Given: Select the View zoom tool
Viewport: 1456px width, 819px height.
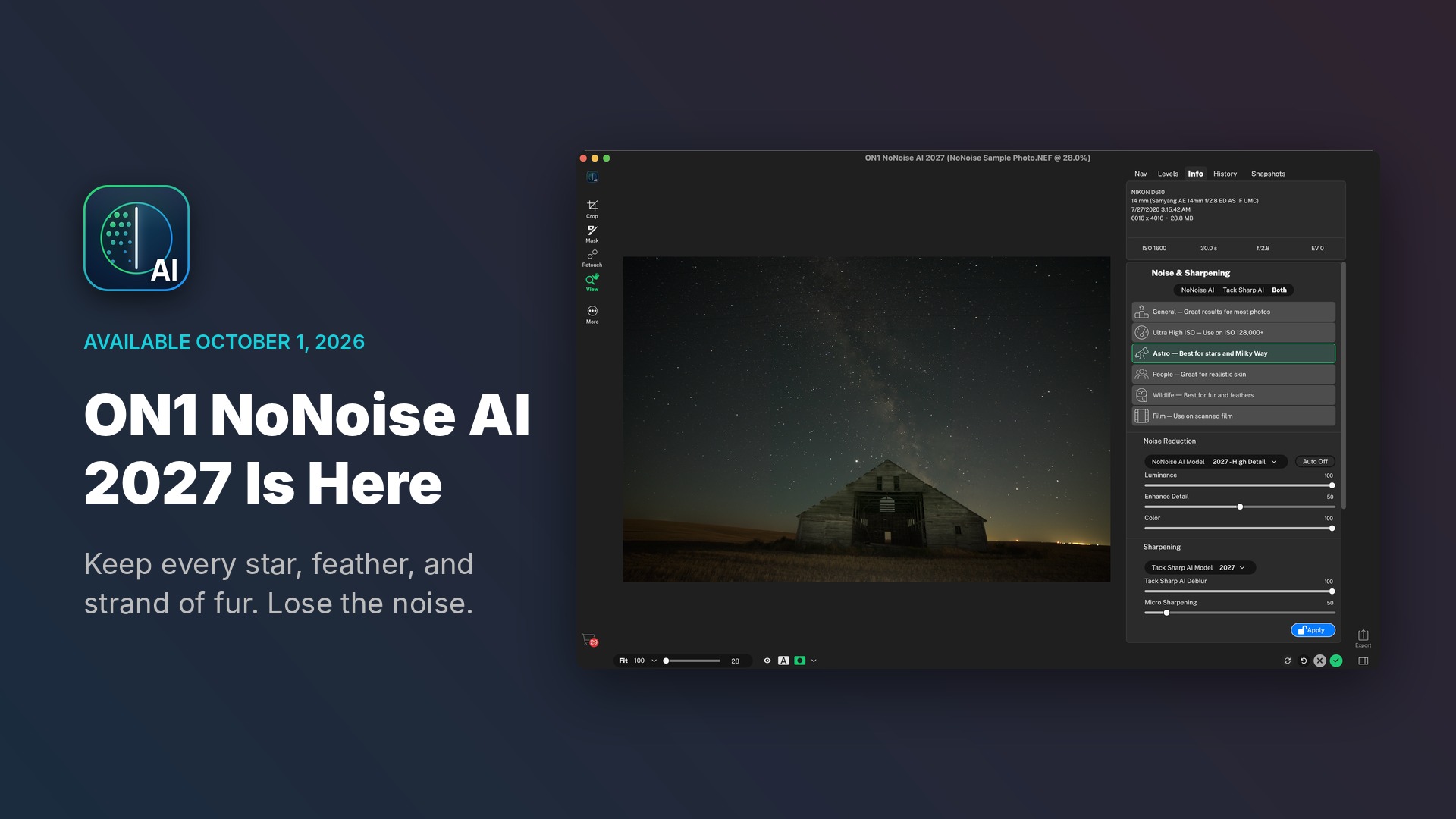Looking at the screenshot, I should pyautogui.click(x=592, y=282).
